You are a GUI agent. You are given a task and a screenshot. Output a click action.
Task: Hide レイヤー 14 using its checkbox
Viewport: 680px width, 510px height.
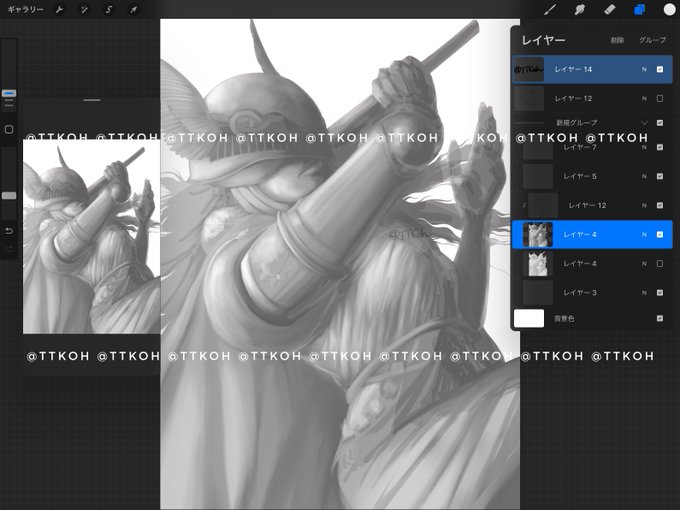tap(660, 69)
